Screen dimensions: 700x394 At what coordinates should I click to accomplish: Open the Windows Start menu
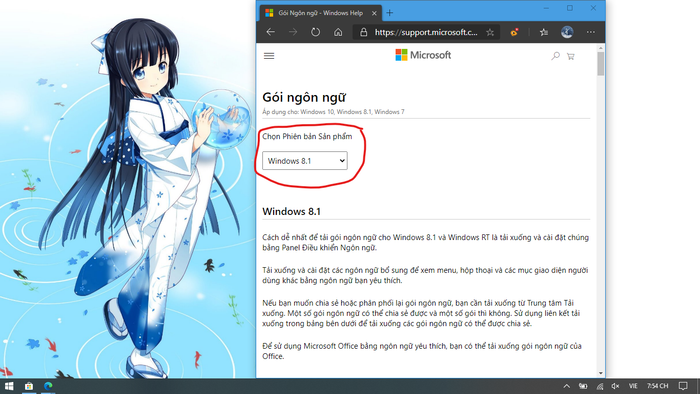[8, 386]
